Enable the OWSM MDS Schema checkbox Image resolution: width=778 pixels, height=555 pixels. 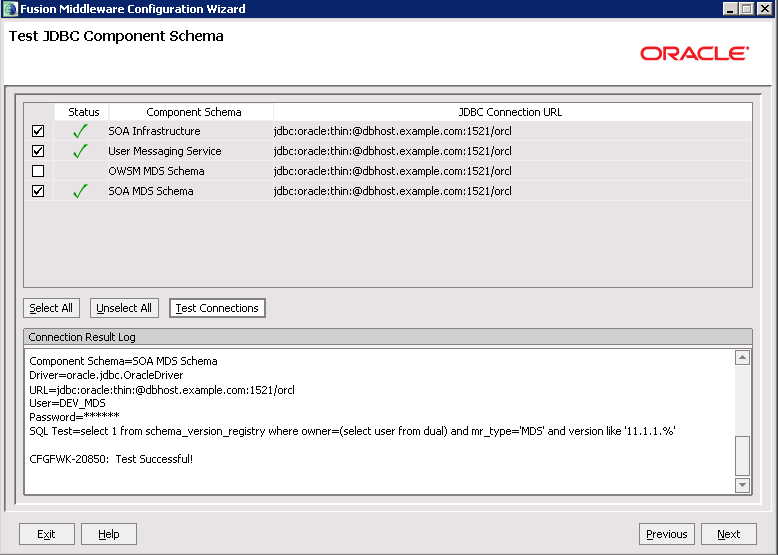[38, 171]
